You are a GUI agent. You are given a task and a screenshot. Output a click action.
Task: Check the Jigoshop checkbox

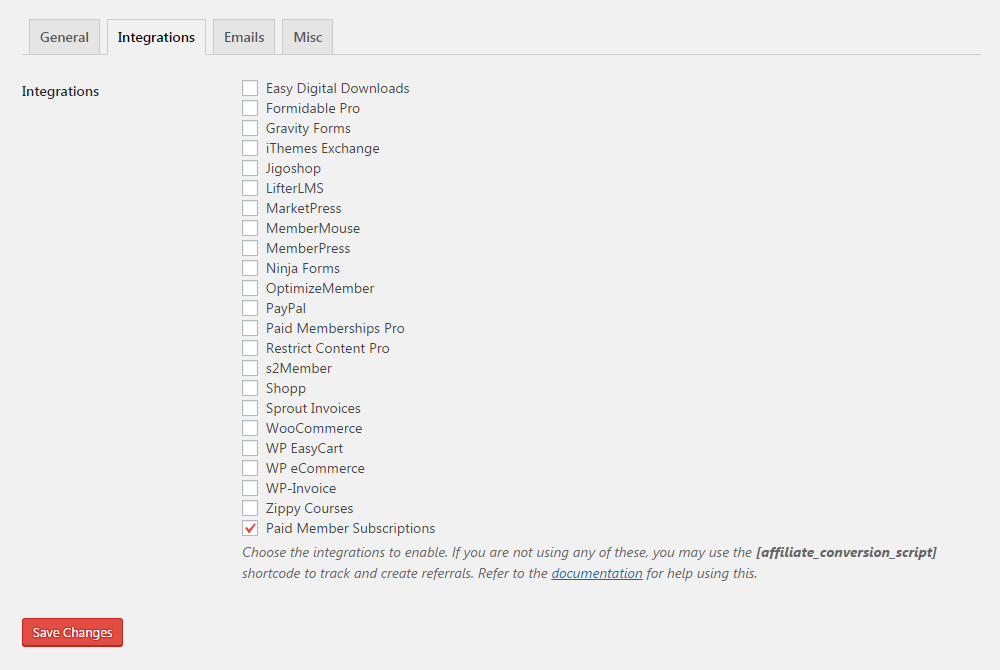pos(250,168)
